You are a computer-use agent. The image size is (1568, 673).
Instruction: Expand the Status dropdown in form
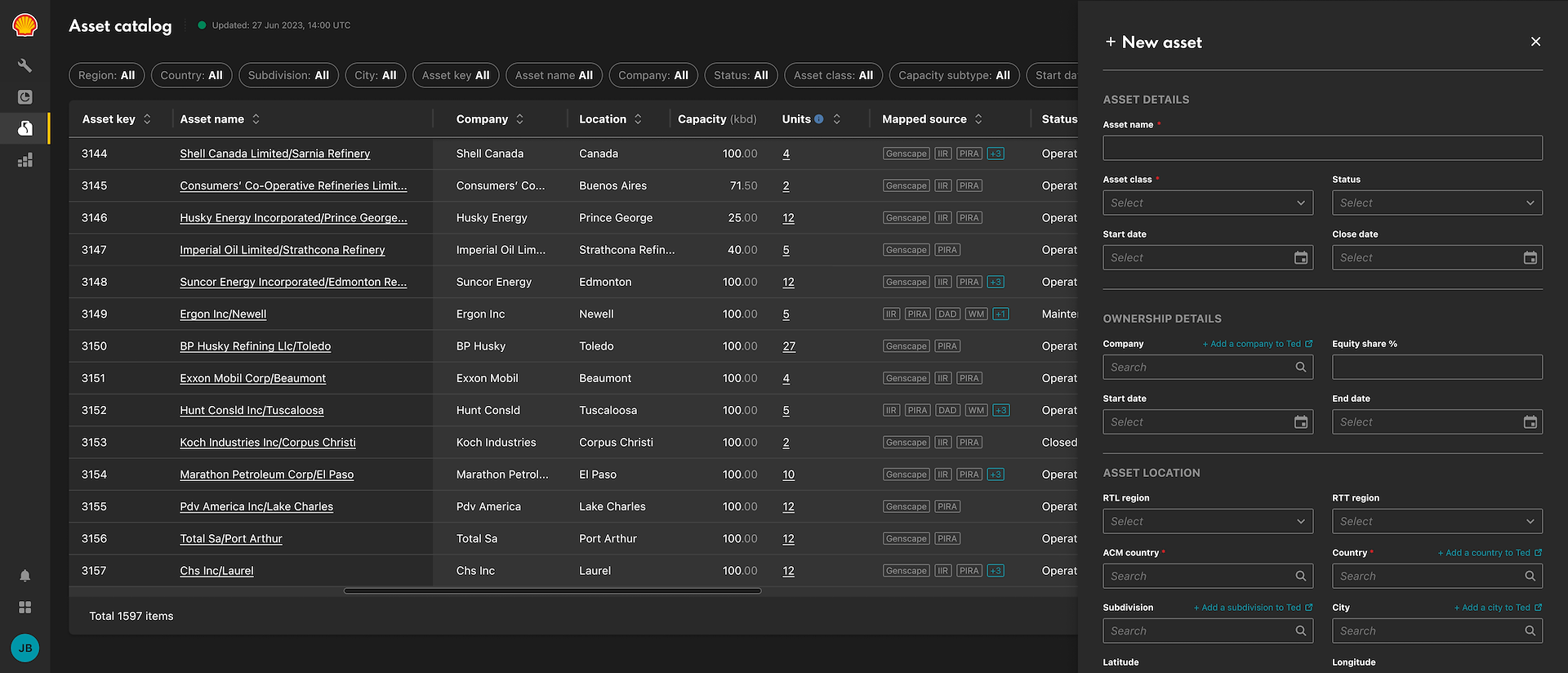(x=1437, y=203)
